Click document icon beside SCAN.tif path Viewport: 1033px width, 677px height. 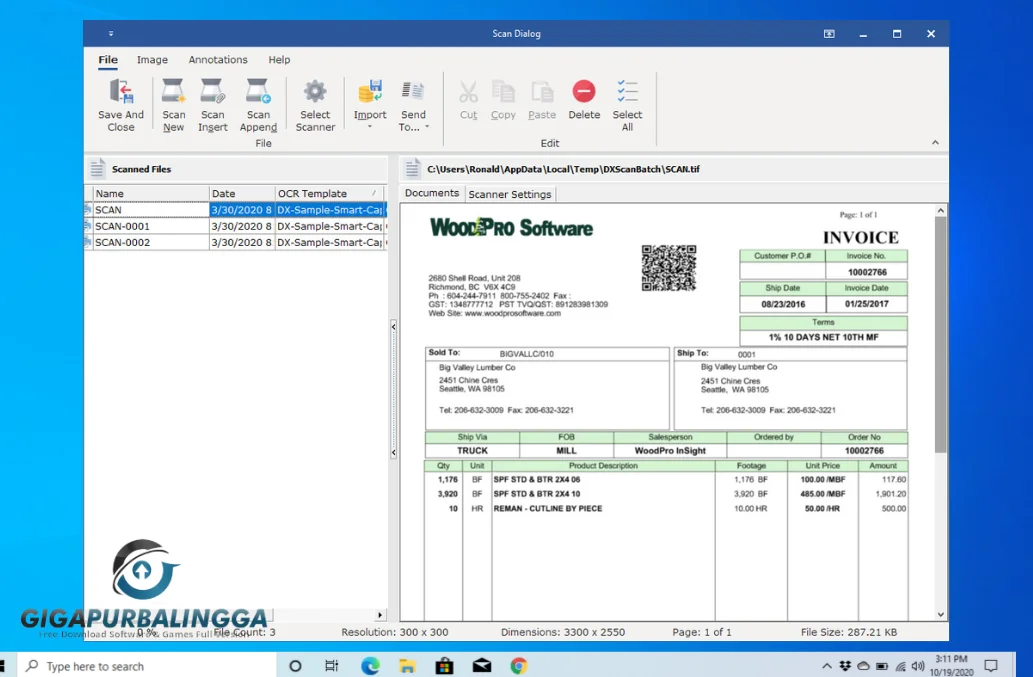point(412,169)
